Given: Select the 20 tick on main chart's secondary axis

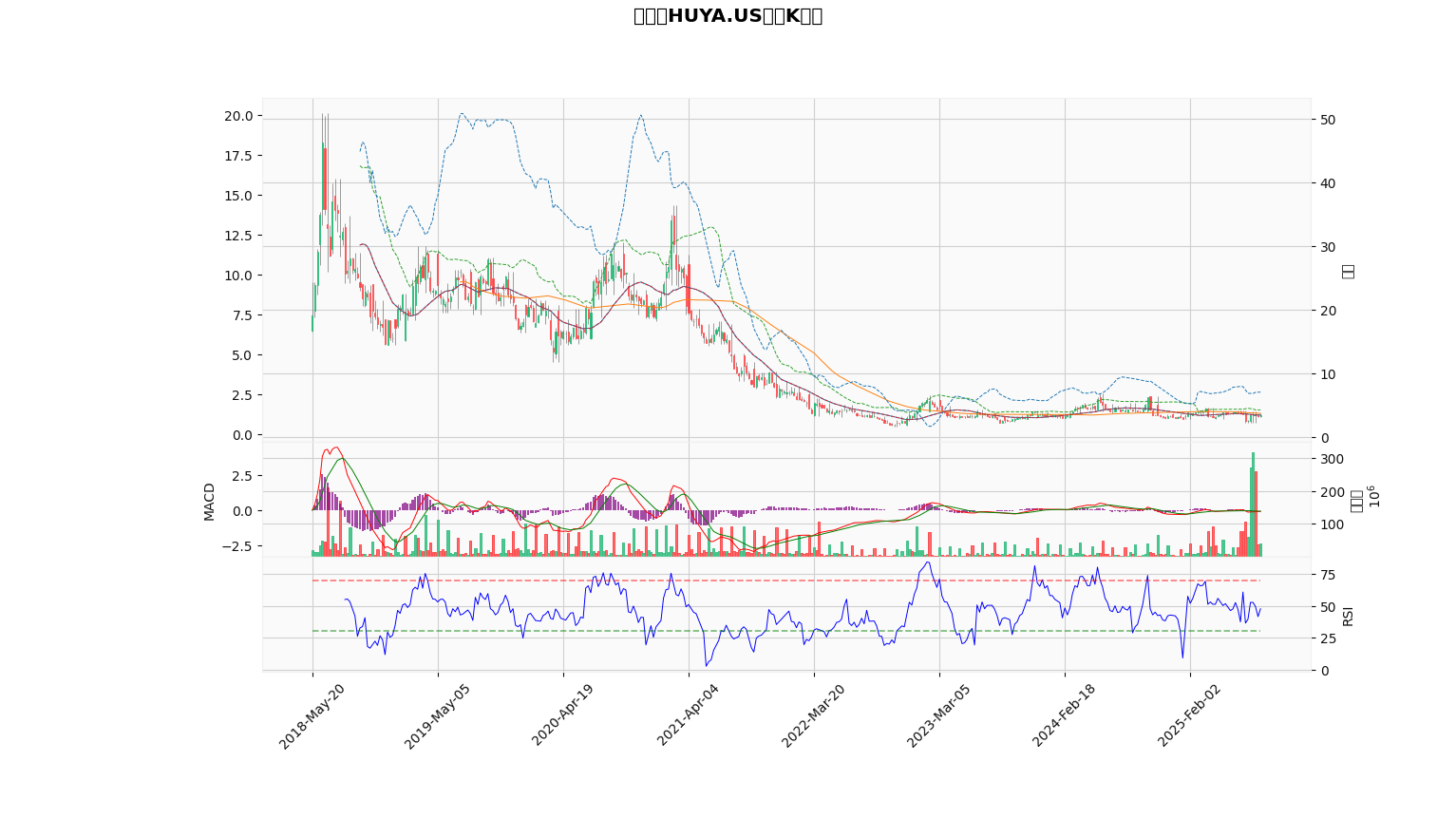Looking at the screenshot, I should click(1328, 311).
